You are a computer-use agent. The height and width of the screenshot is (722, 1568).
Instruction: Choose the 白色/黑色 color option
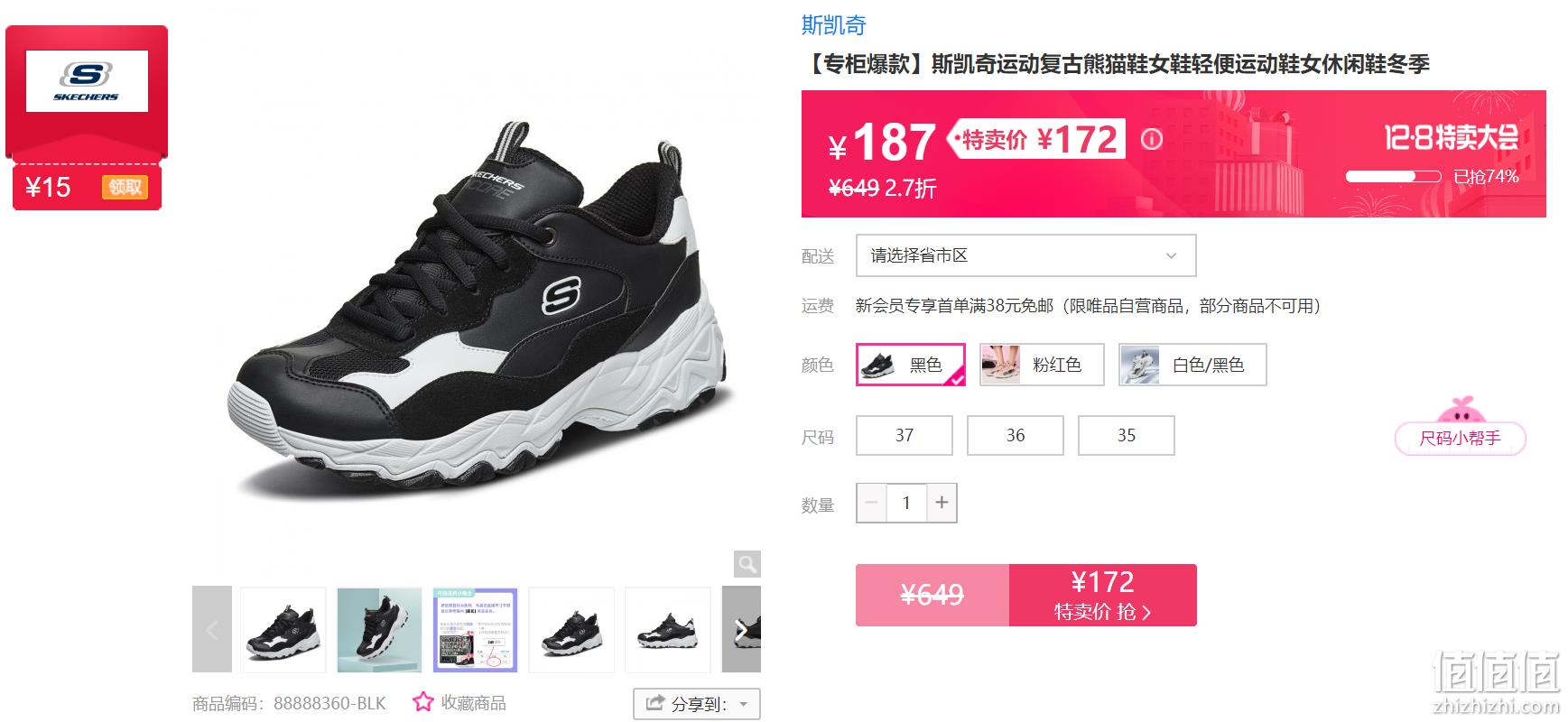point(1192,365)
